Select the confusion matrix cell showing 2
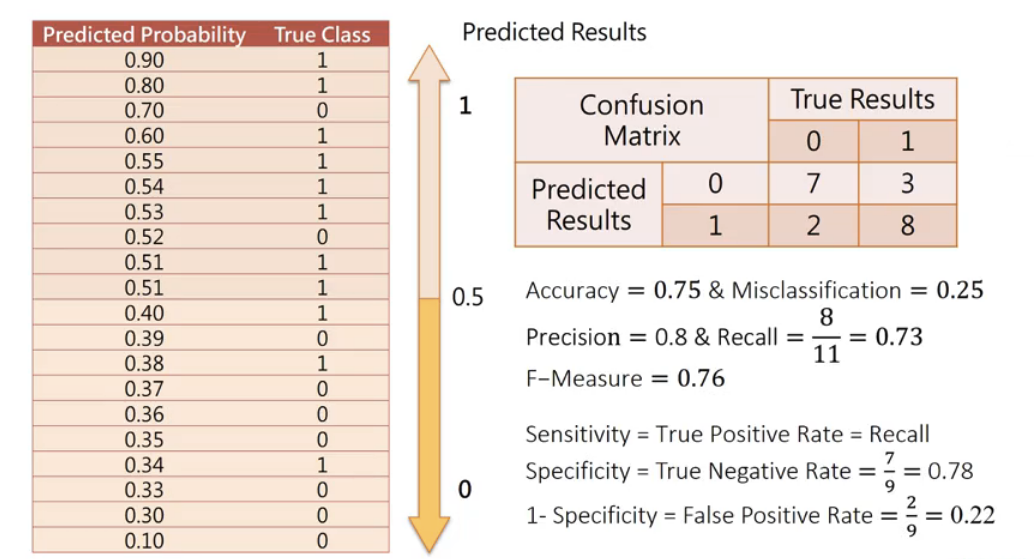This screenshot has width=1034, height=559. tap(813, 224)
